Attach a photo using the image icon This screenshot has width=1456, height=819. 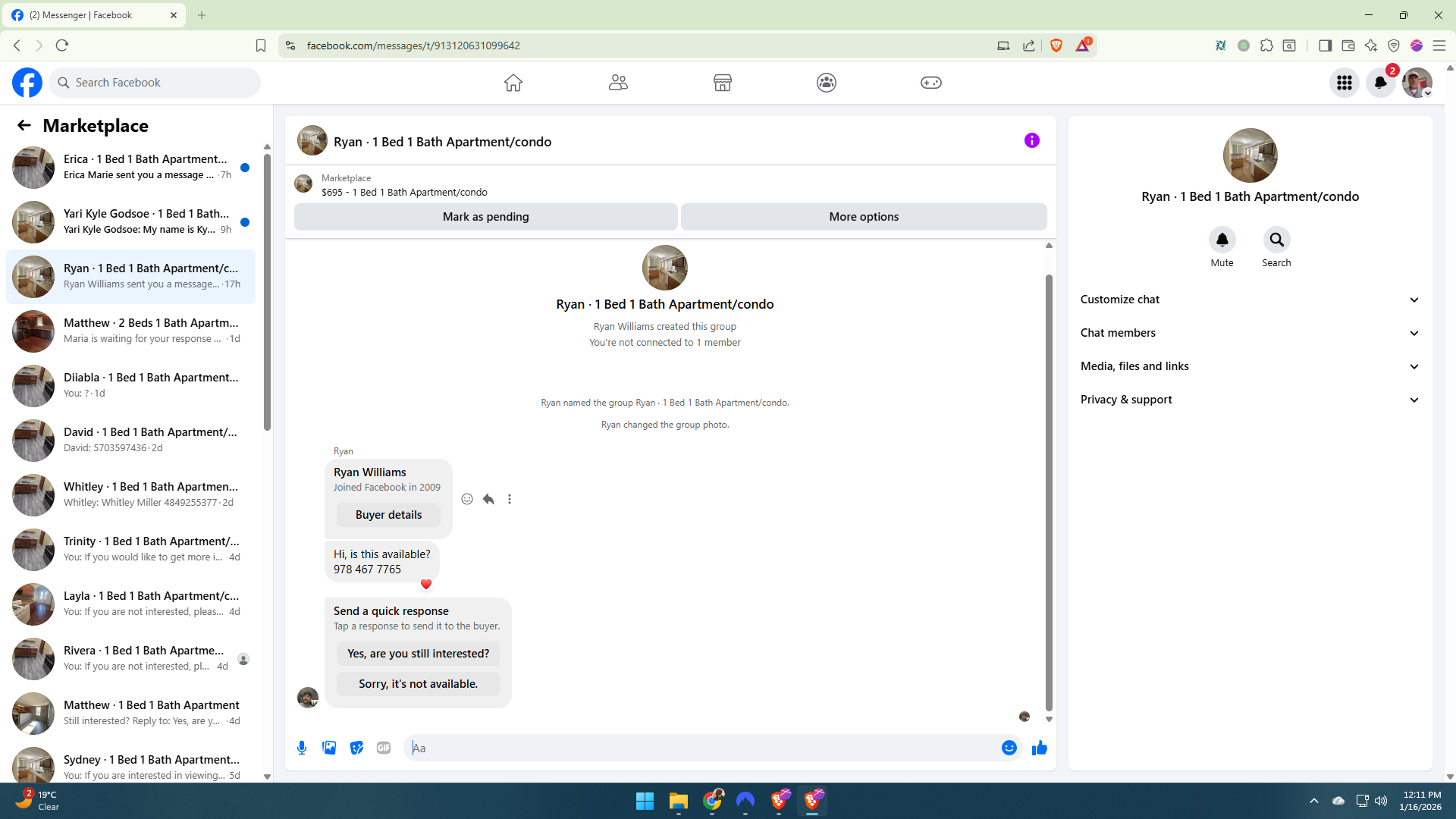coord(329,748)
